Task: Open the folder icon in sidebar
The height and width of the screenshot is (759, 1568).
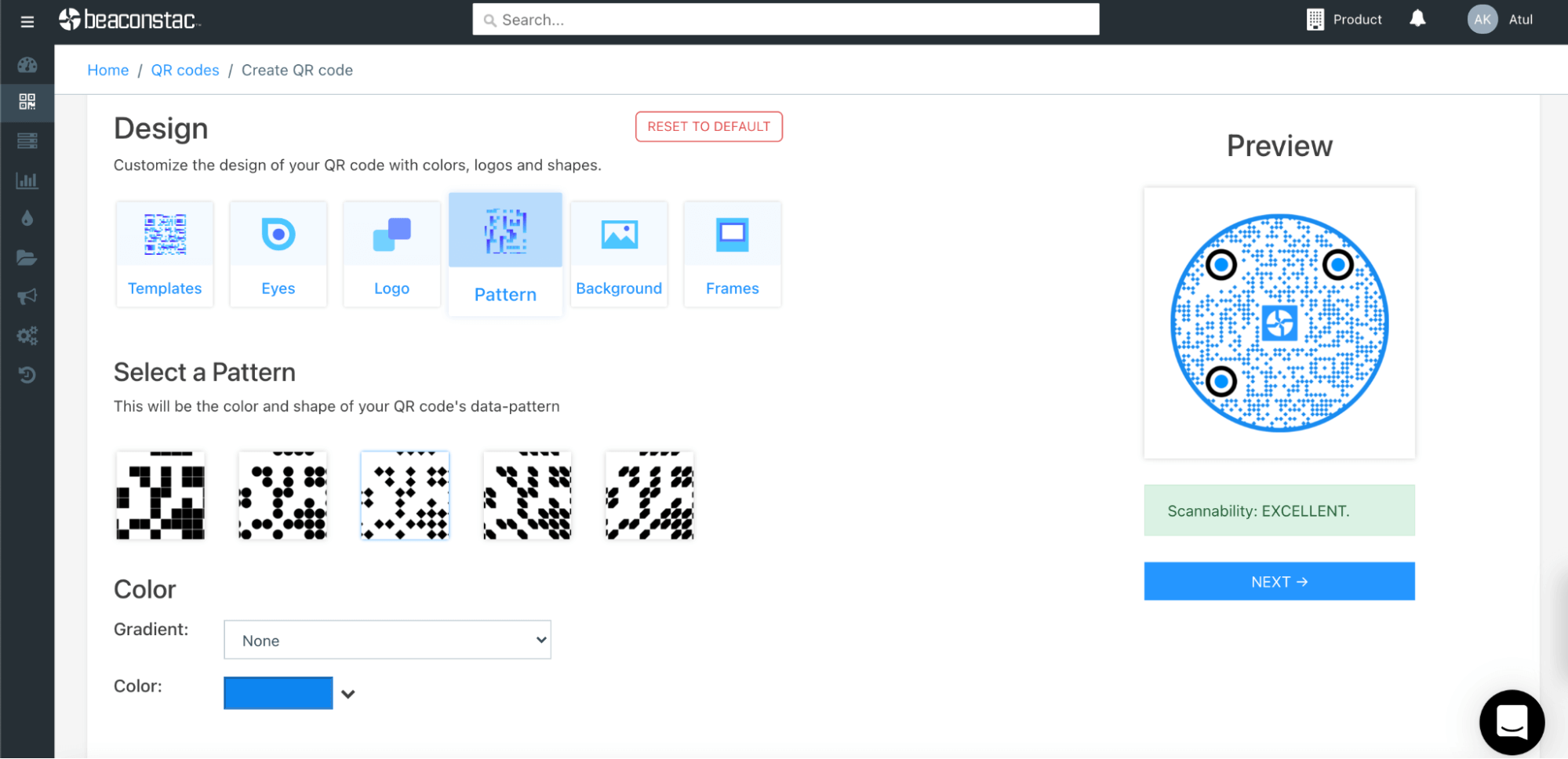Action: coord(27,258)
